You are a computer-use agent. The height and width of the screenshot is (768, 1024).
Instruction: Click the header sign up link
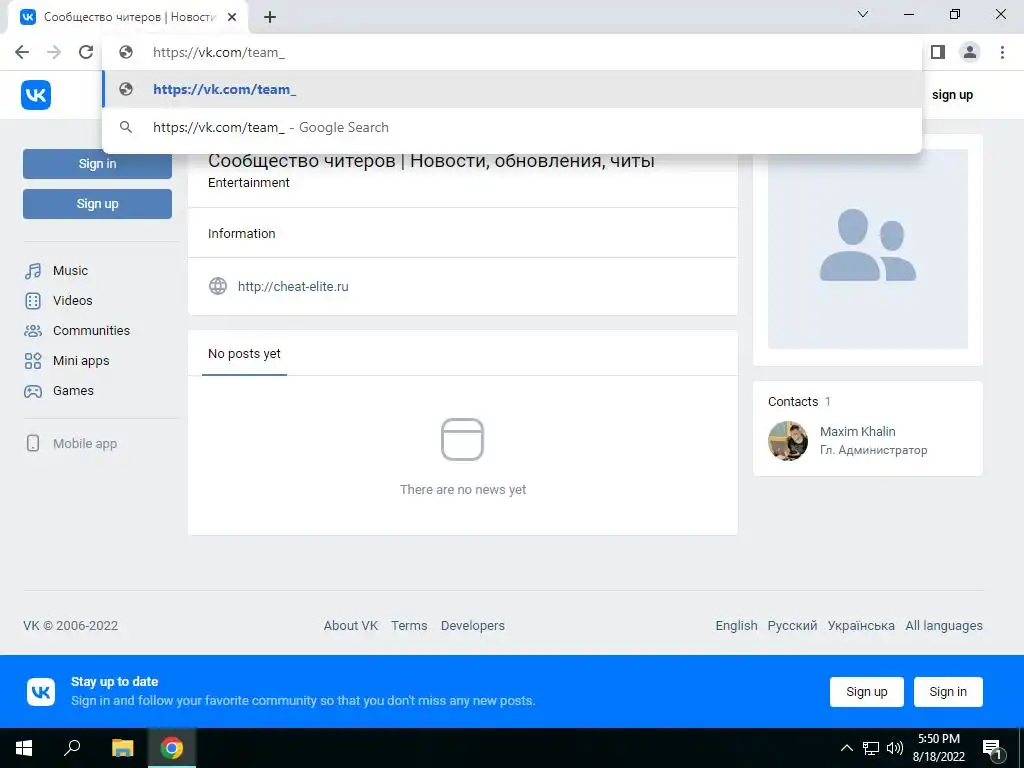952,95
